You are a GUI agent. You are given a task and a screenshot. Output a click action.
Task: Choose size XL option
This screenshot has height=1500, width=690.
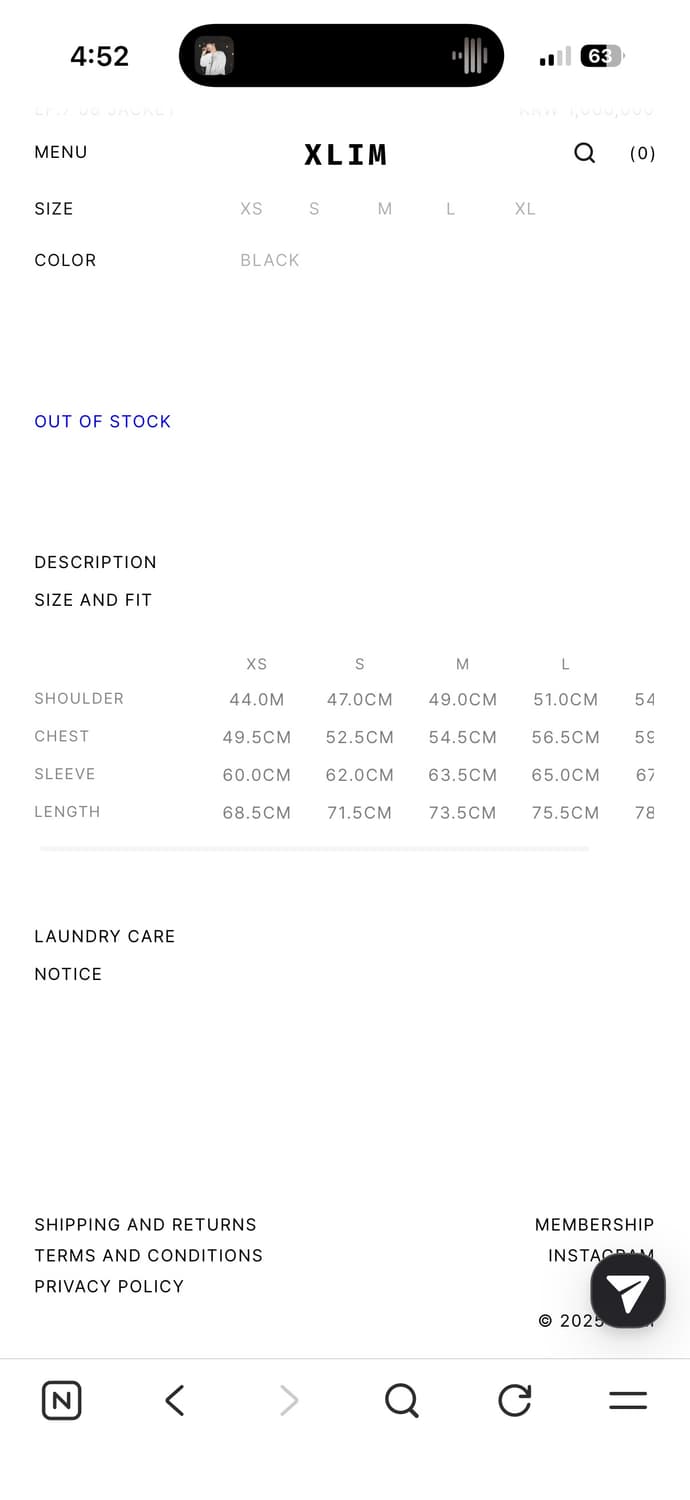525,209
